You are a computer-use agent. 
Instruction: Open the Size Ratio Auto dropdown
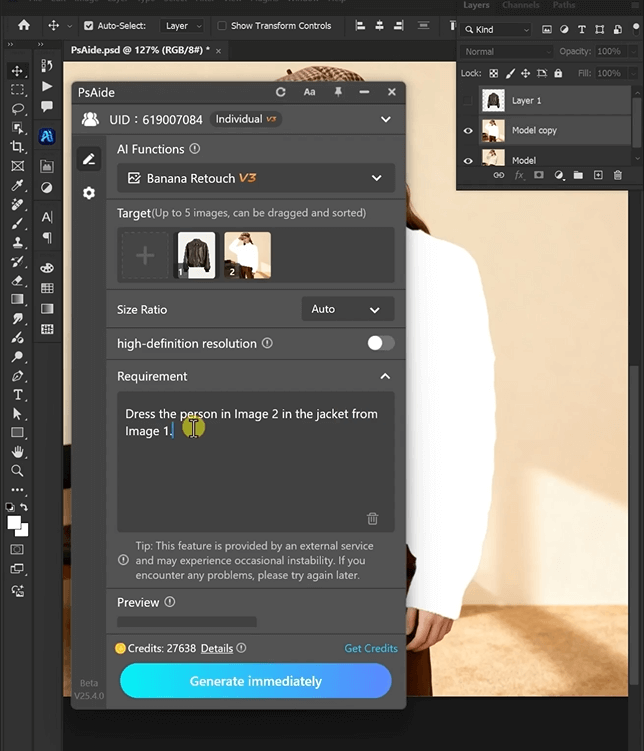click(x=348, y=309)
